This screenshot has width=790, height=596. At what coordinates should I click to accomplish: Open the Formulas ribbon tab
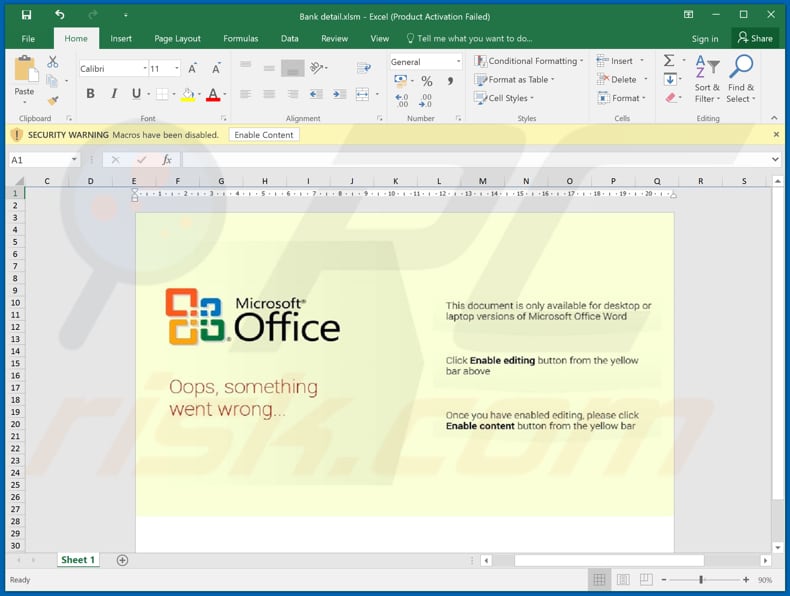[x=240, y=38]
